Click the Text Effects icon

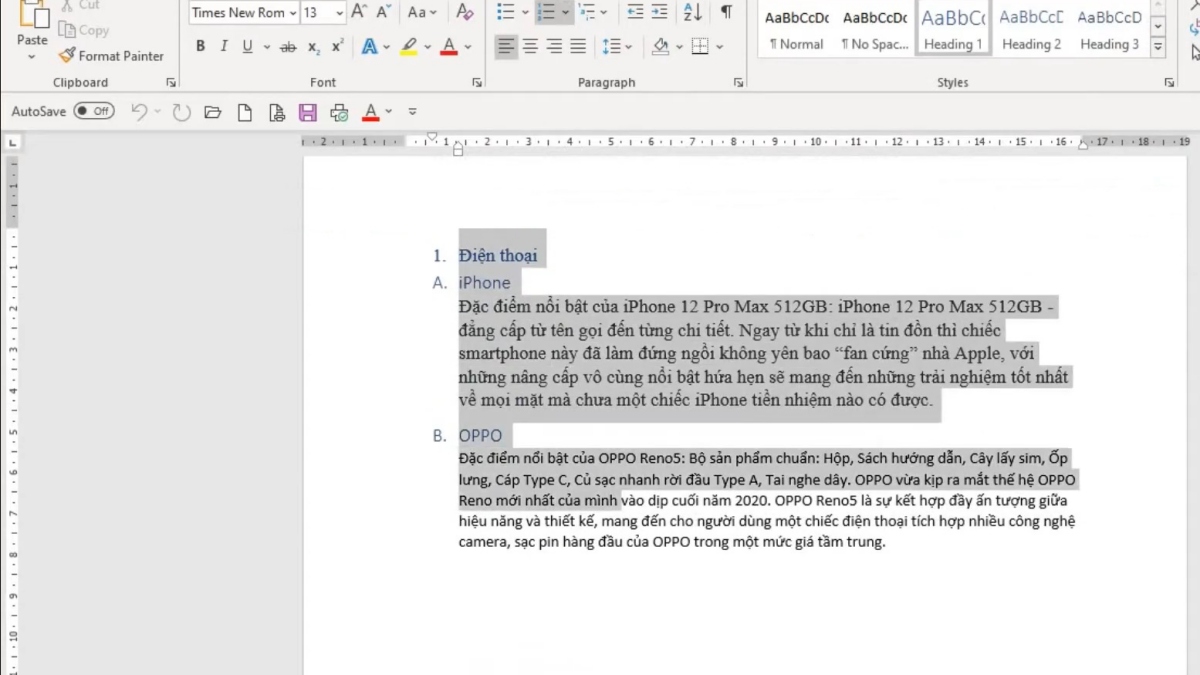(x=370, y=46)
